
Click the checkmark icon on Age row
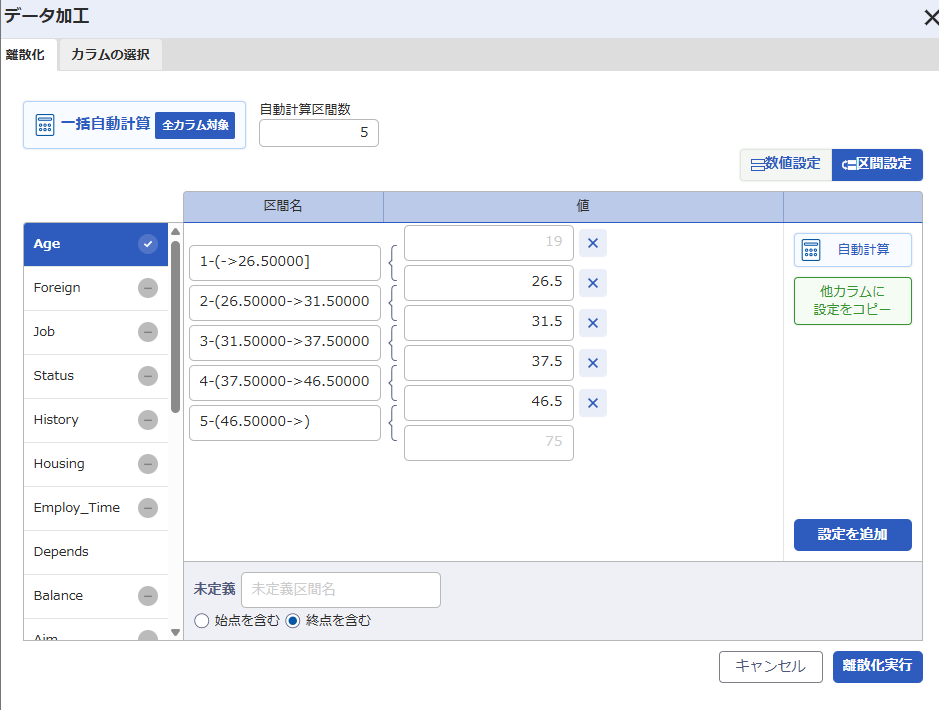[148, 244]
